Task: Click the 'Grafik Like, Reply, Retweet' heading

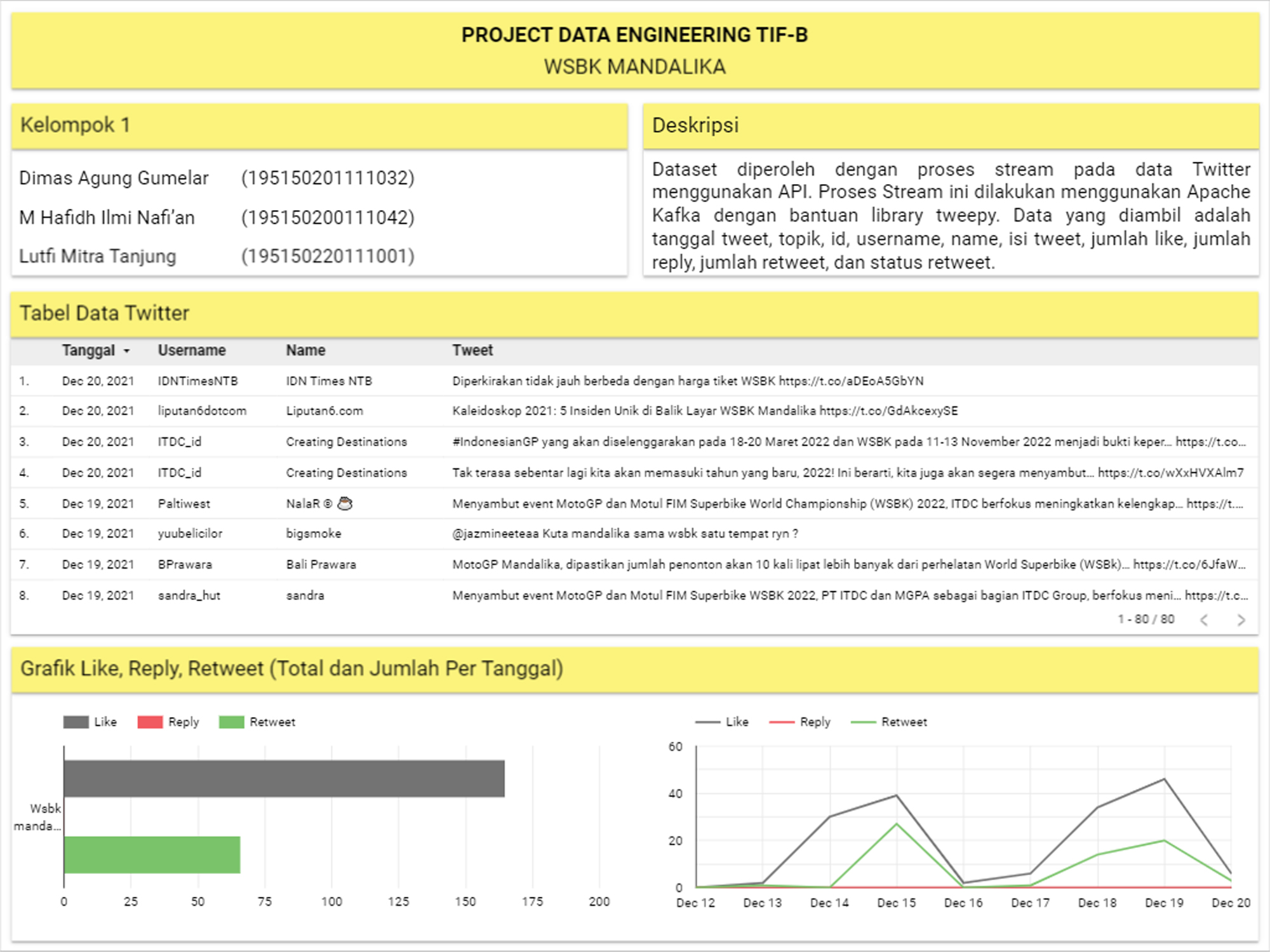Action: click(x=291, y=668)
